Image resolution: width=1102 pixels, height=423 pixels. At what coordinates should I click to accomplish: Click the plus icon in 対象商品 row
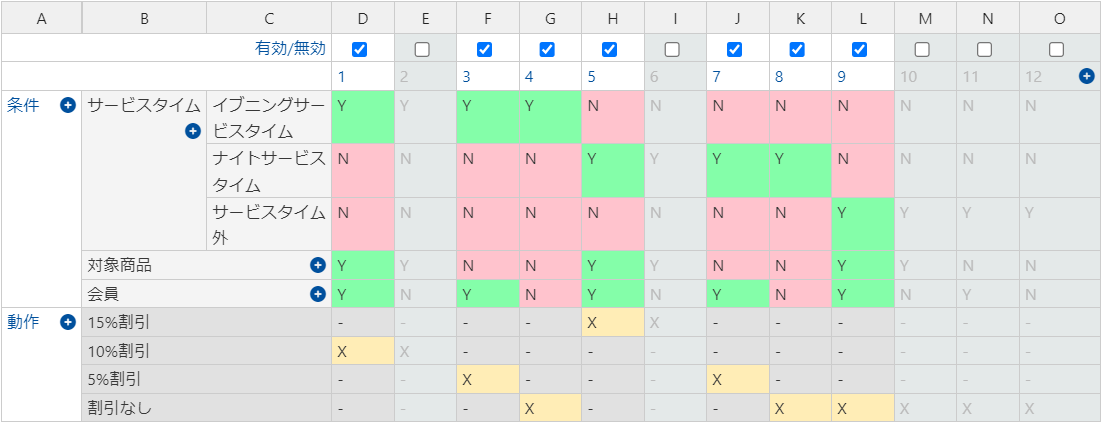[318, 265]
